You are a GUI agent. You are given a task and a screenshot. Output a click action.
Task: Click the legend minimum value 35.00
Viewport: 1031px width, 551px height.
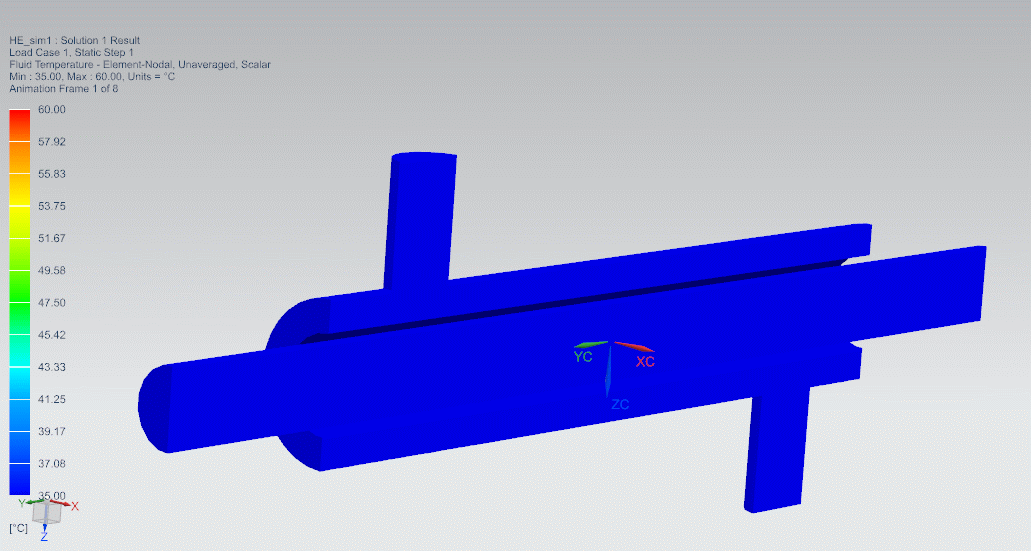(x=51, y=495)
